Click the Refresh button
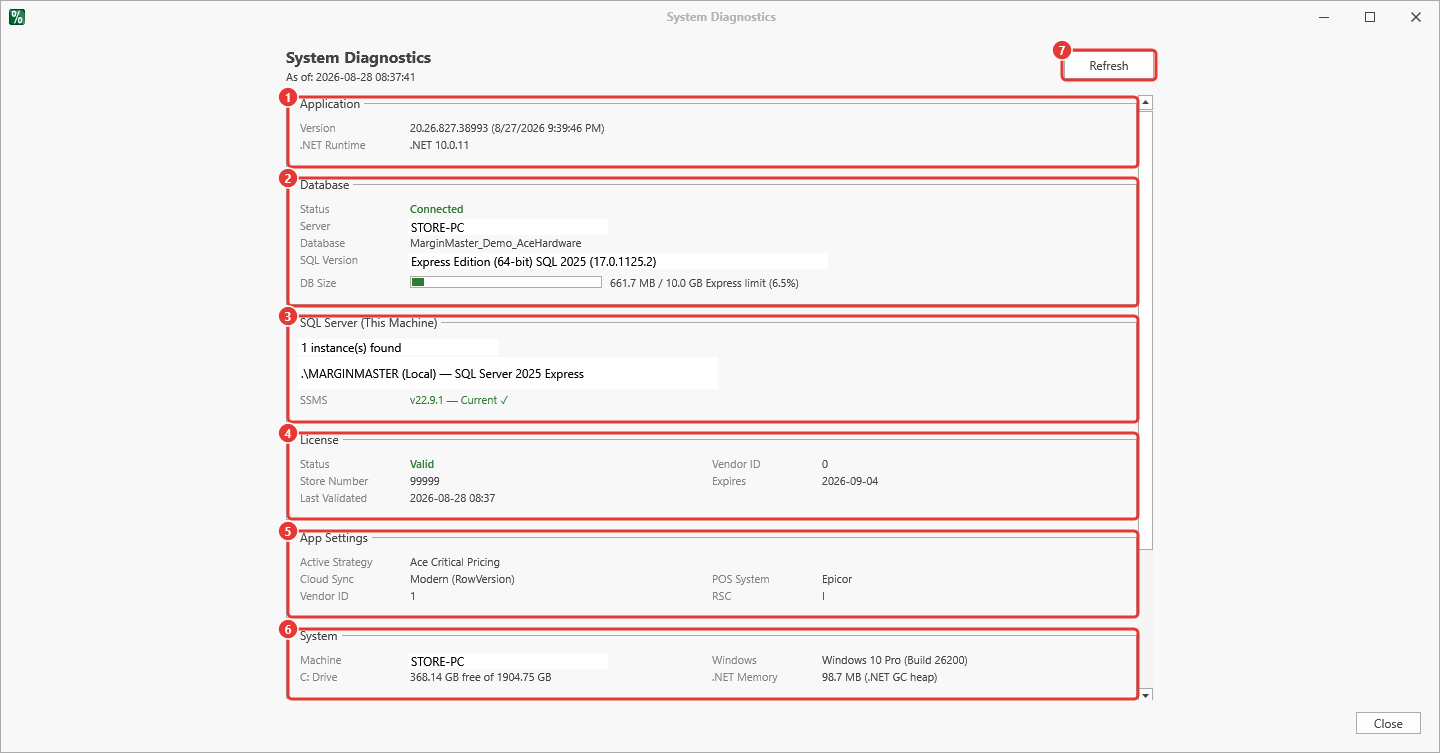Viewport: 1440px width, 753px height. point(1108,66)
